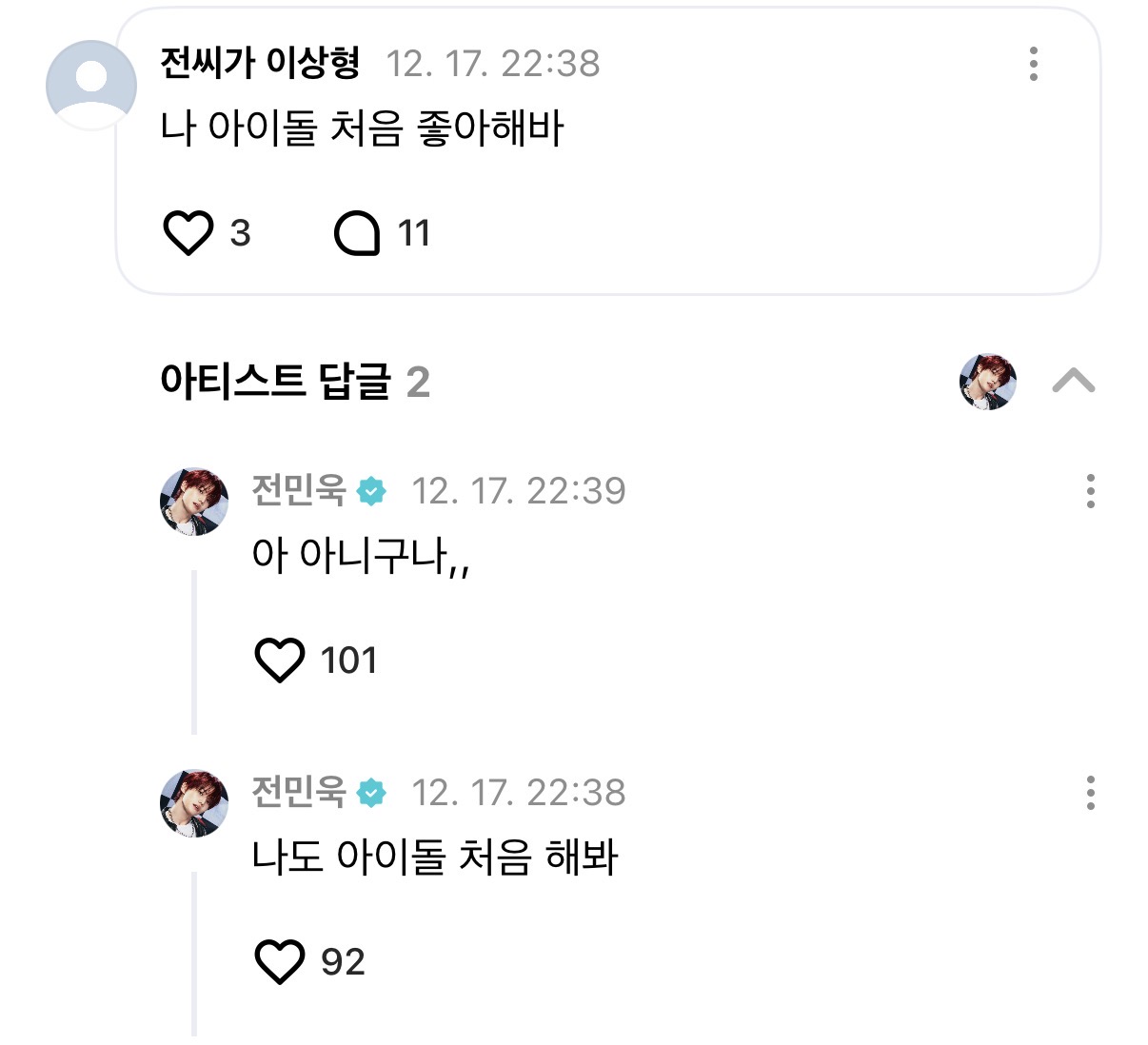1148x1045 pixels.
Task: Open 전씨가 이상형 username profile
Action: click(x=260, y=64)
